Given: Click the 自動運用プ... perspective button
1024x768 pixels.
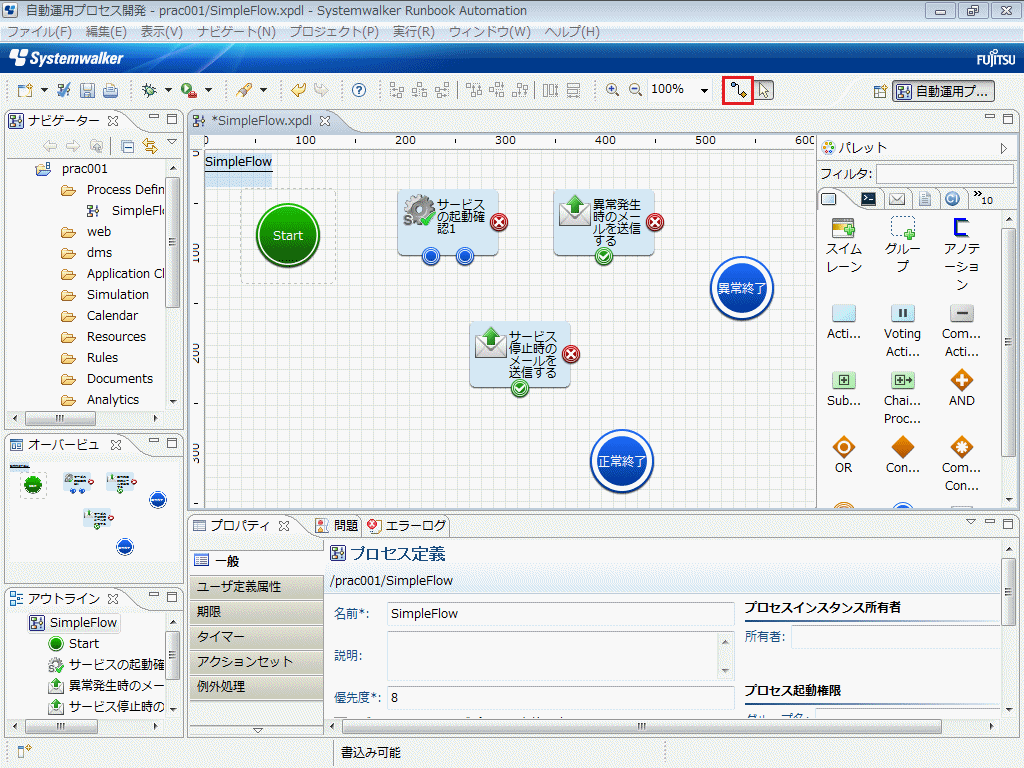Looking at the screenshot, I should pos(944,91).
